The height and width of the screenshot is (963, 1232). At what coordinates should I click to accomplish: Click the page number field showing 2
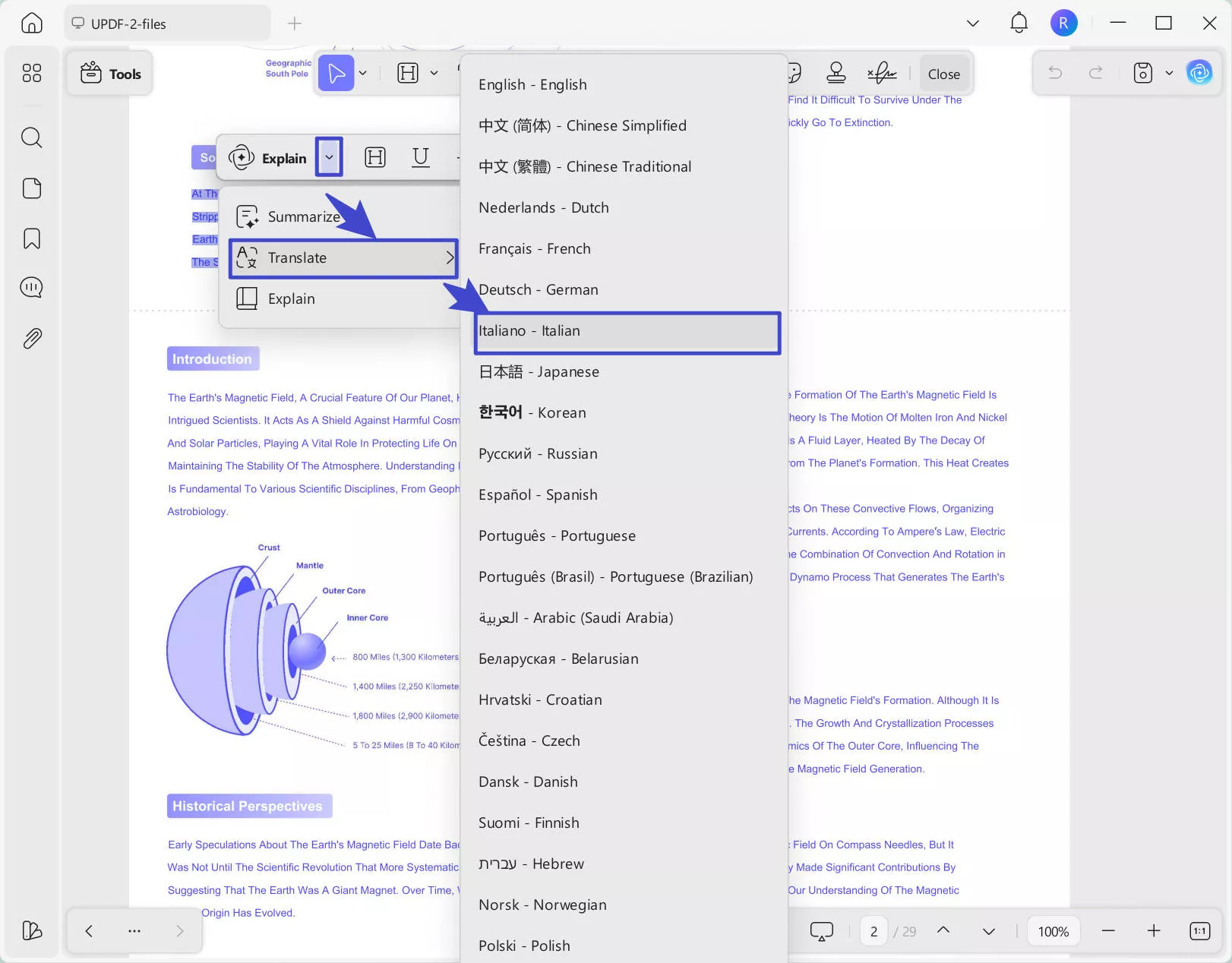tap(873, 931)
